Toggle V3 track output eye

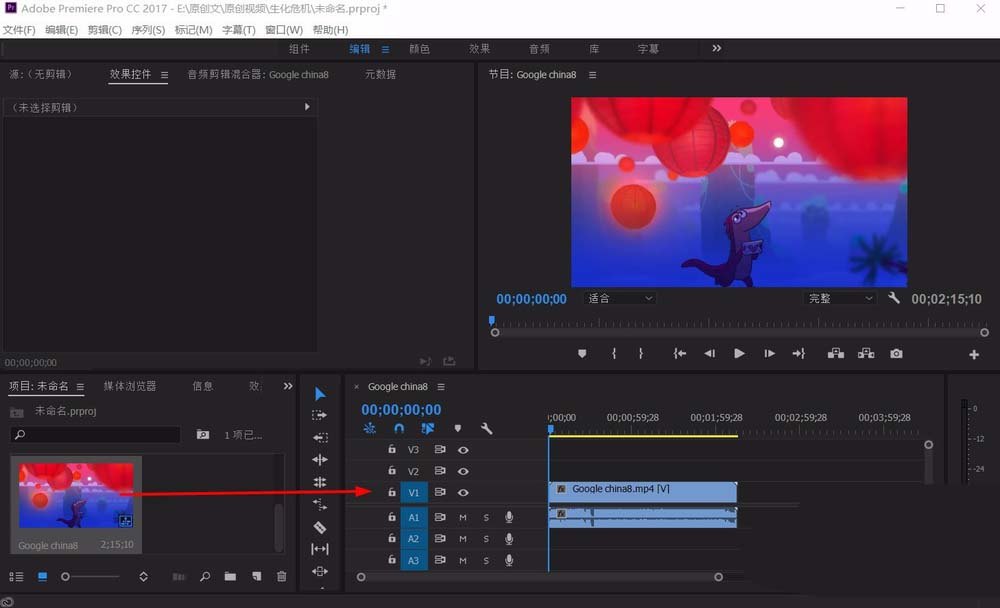463,450
